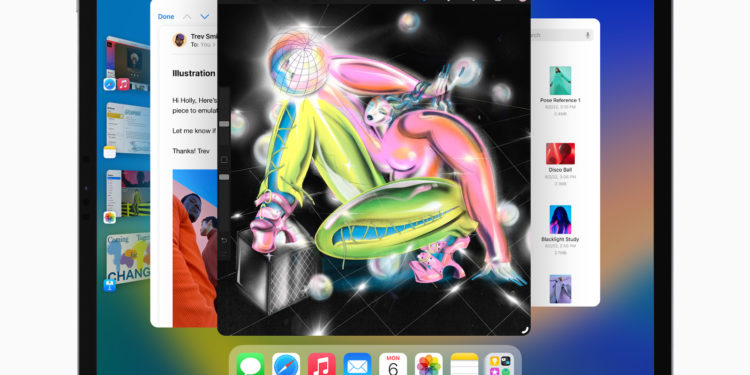Adjust the brush size slider in Procreate

click(x=224, y=124)
